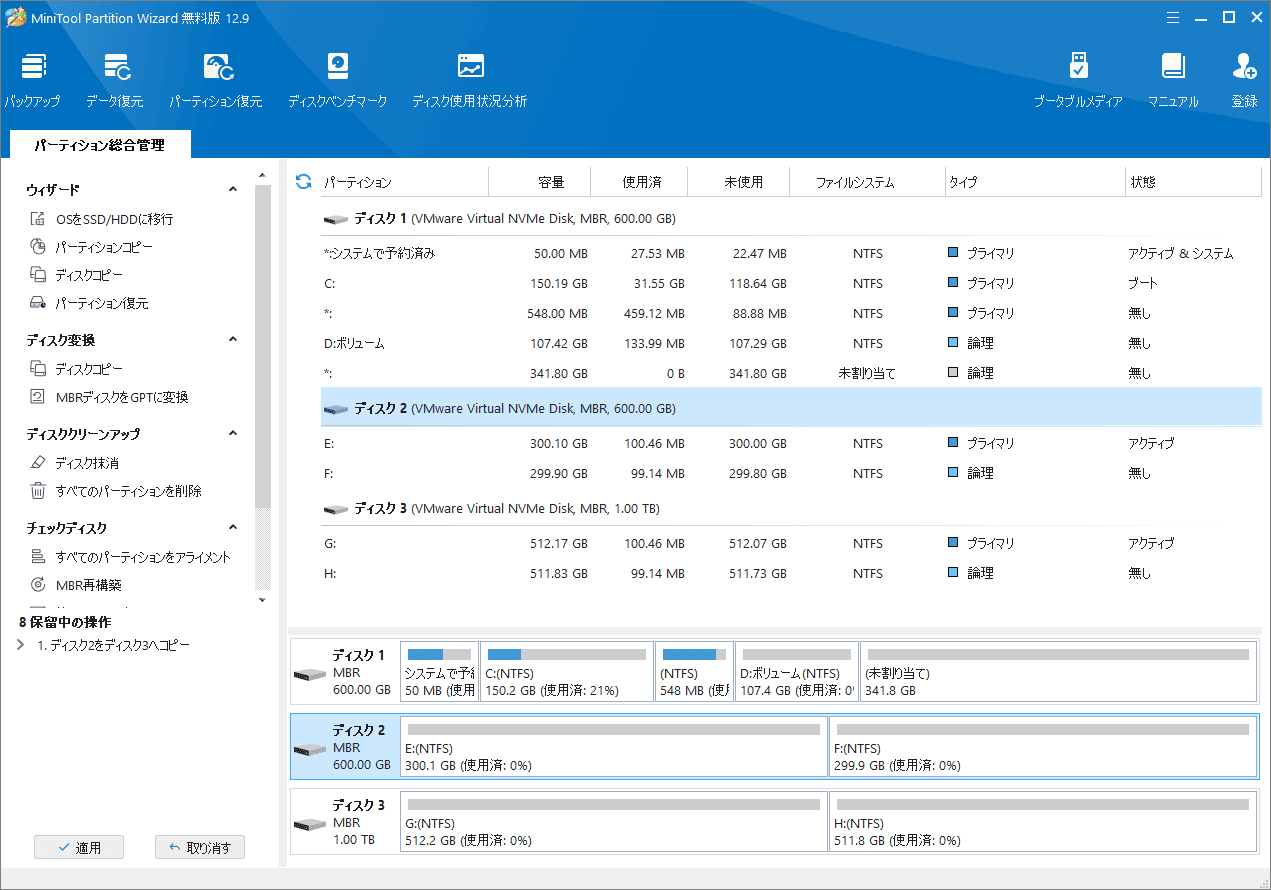This screenshot has width=1271, height=890.
Task: Sort by ファイルシステム column header
Action: coord(867,182)
